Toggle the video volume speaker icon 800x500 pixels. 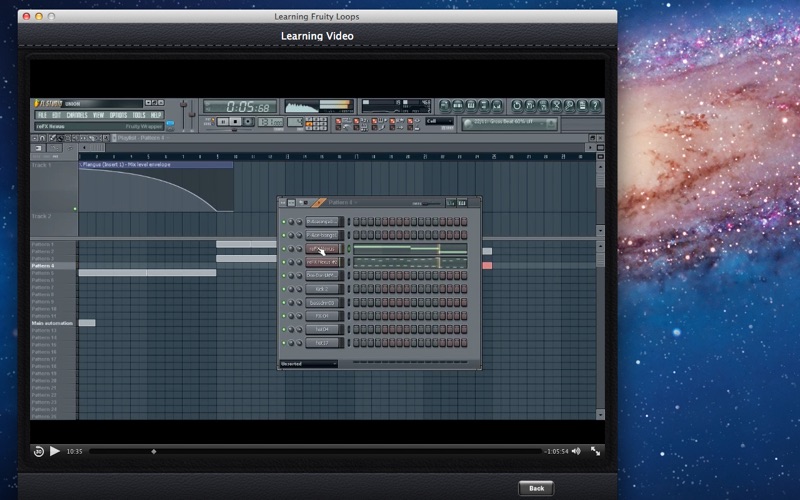tap(578, 452)
